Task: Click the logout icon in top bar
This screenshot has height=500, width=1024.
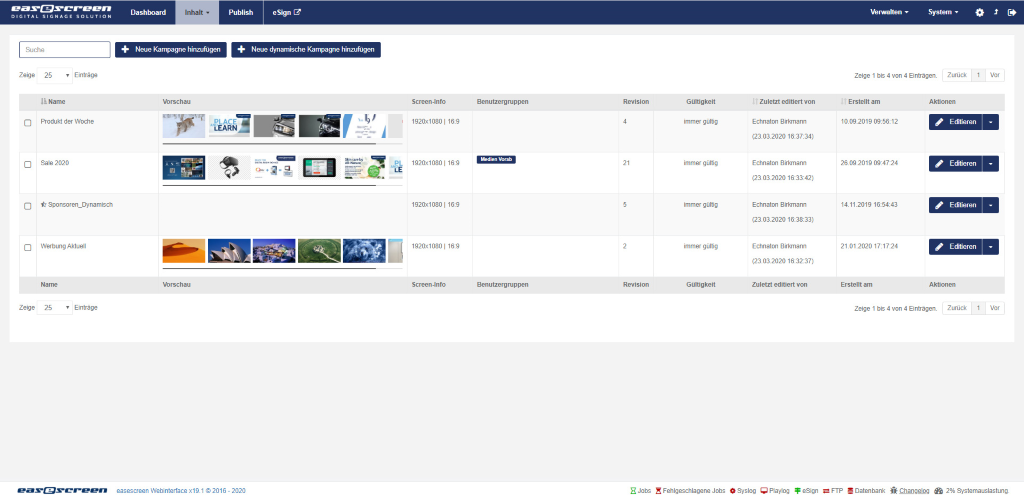Action: pyautogui.click(x=1011, y=13)
